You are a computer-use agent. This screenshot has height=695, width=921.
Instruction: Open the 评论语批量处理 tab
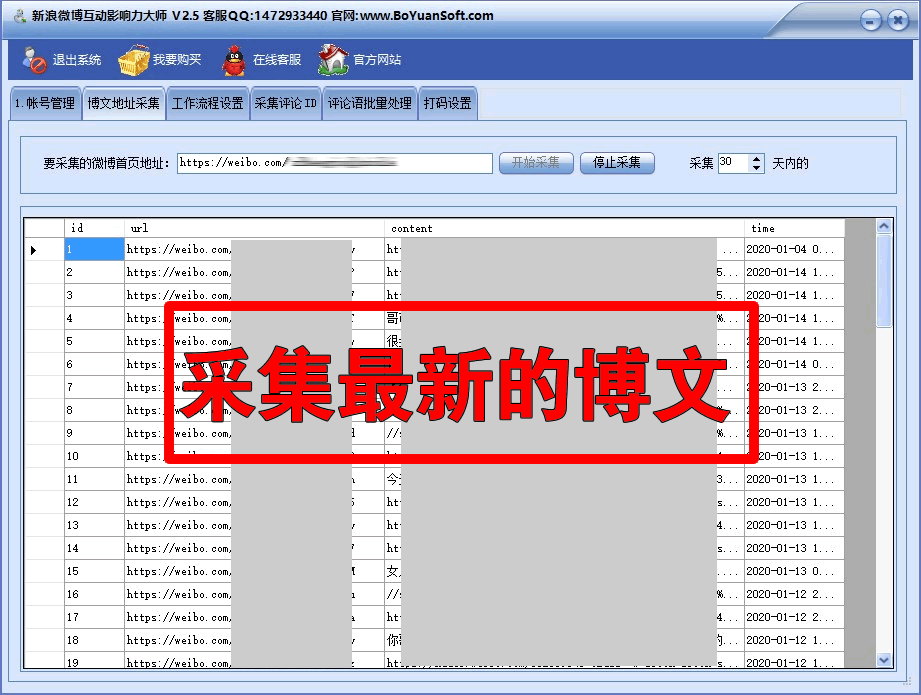pos(370,103)
